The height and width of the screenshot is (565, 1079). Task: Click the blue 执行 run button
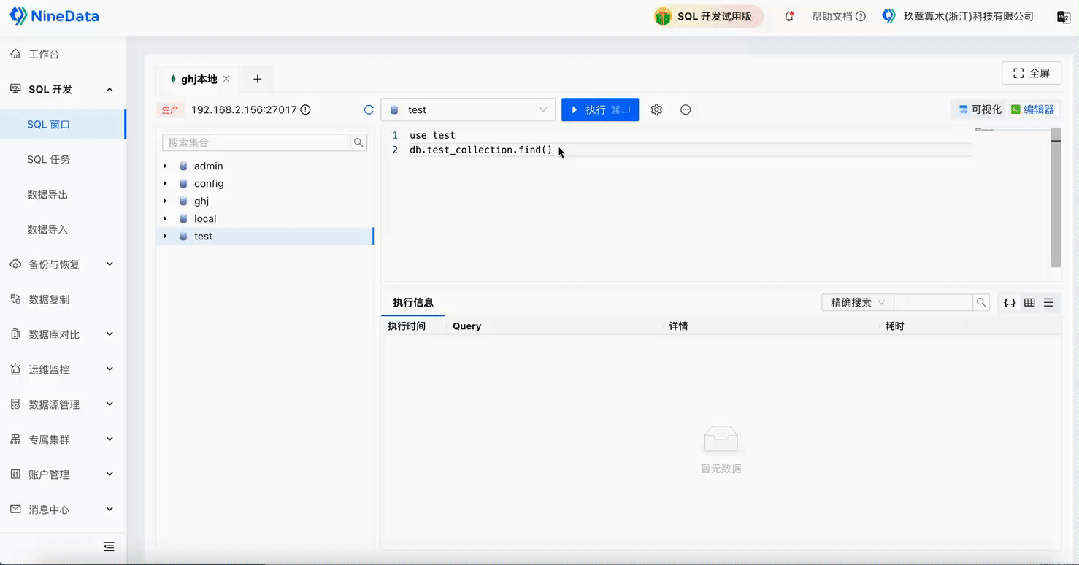click(x=599, y=110)
